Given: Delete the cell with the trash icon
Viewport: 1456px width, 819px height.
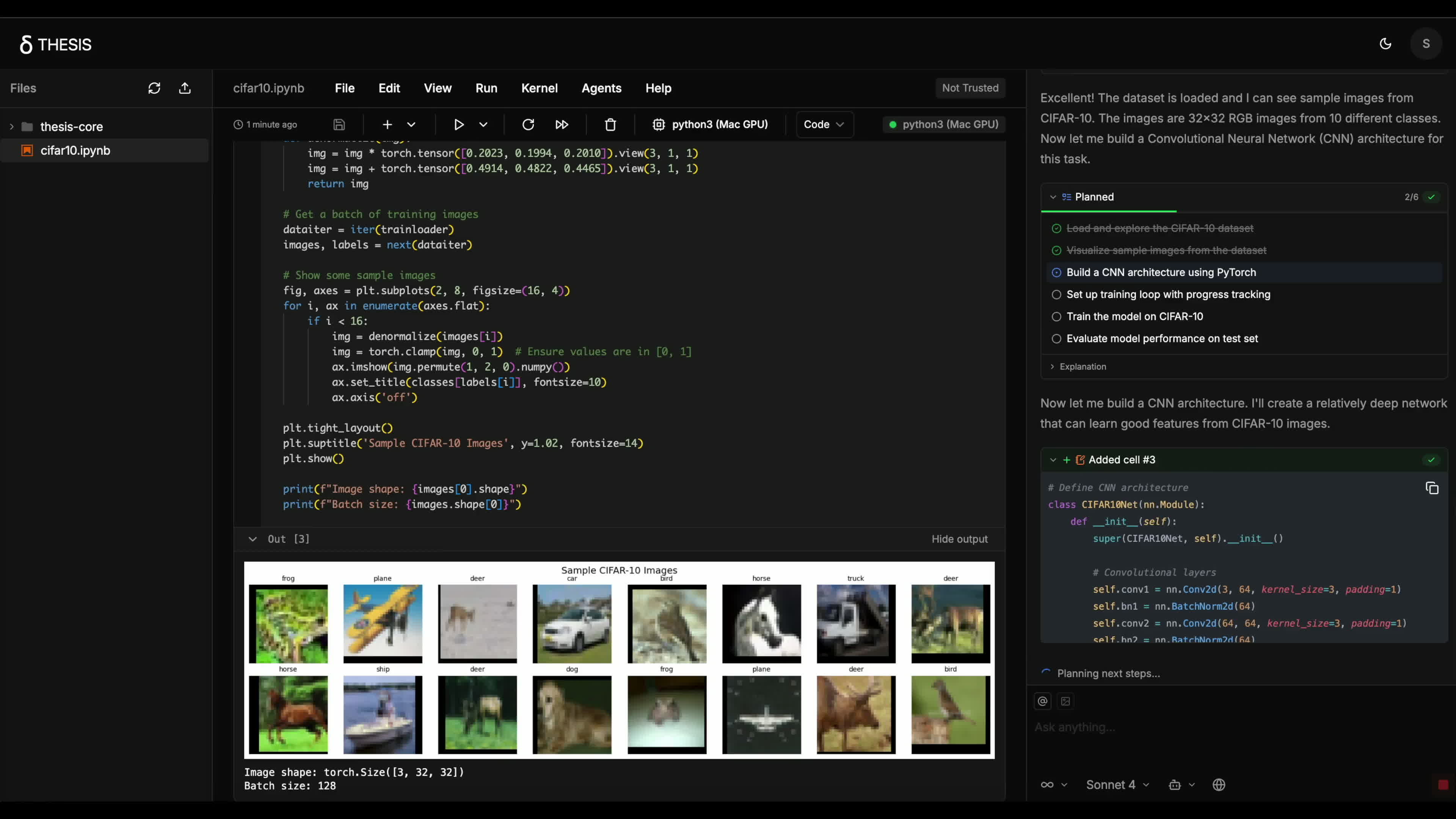Looking at the screenshot, I should point(610,124).
